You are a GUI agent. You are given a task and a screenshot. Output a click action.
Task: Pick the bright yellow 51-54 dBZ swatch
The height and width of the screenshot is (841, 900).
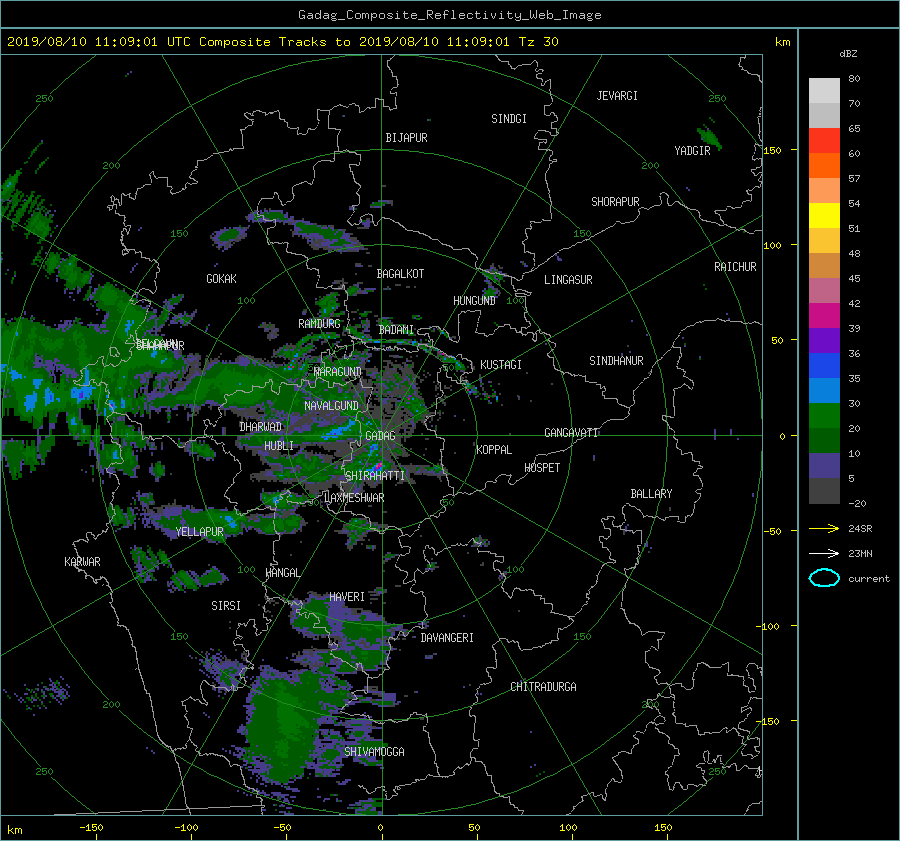click(x=824, y=216)
